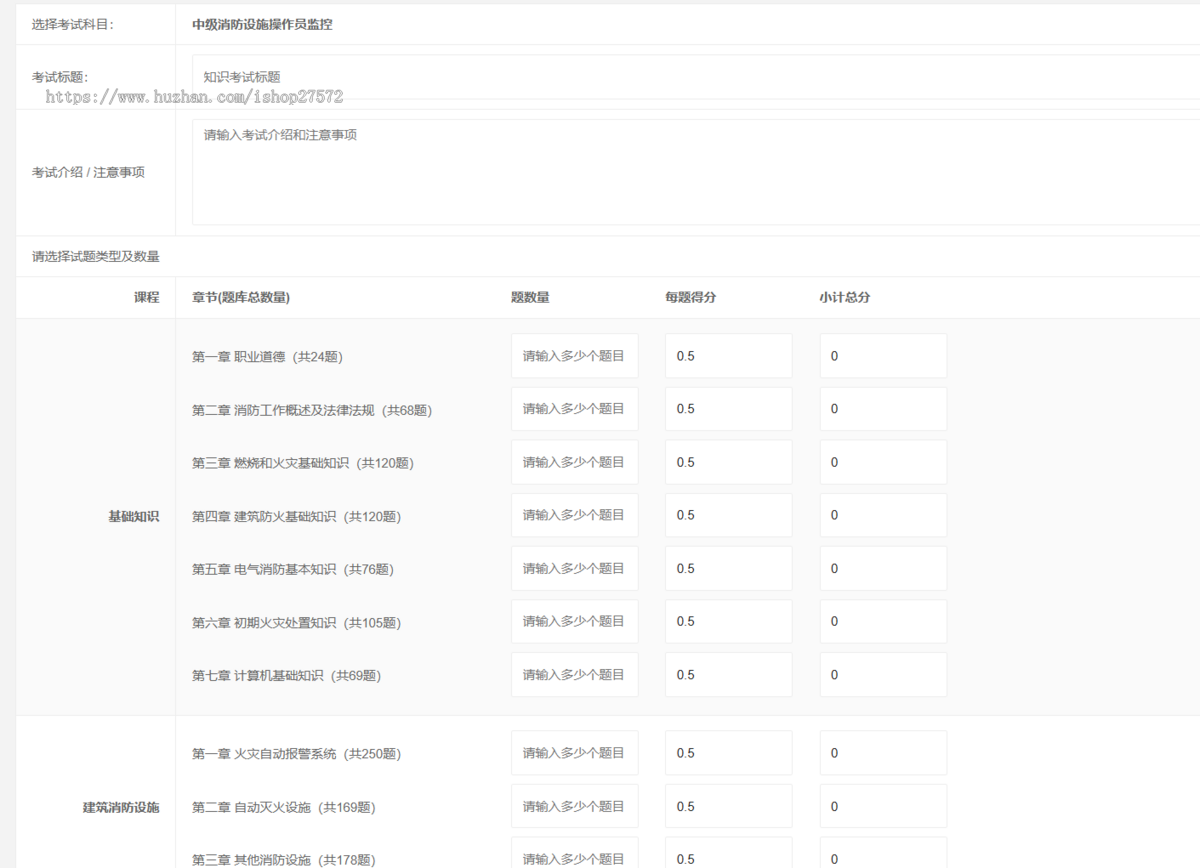The height and width of the screenshot is (868, 1200).
Task: Click 小计总分 field for 消防工作概述及法律法规 row
Action: tap(883, 409)
